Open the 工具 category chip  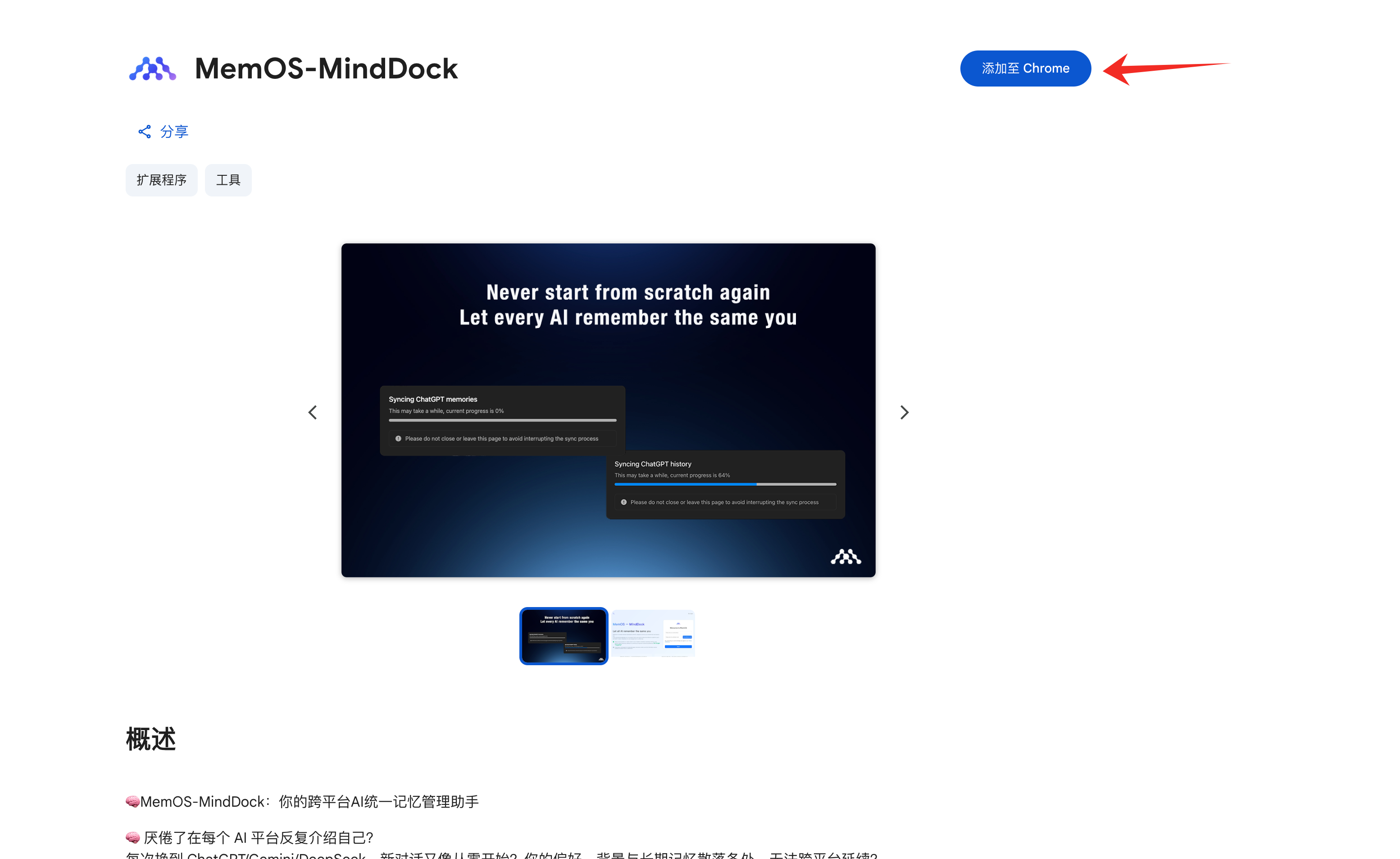(228, 180)
